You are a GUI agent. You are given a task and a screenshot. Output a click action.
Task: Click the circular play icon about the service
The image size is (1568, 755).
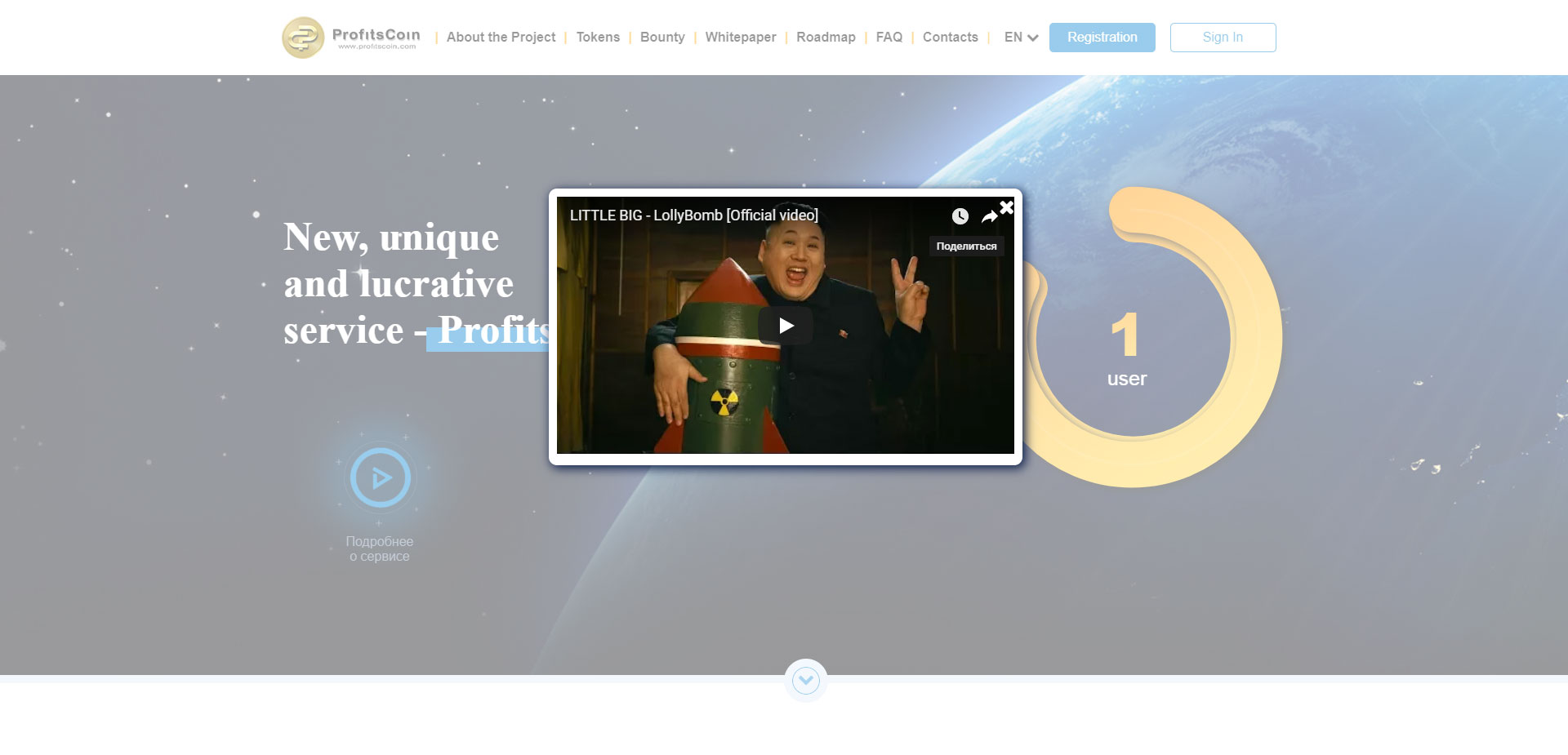[x=380, y=477]
